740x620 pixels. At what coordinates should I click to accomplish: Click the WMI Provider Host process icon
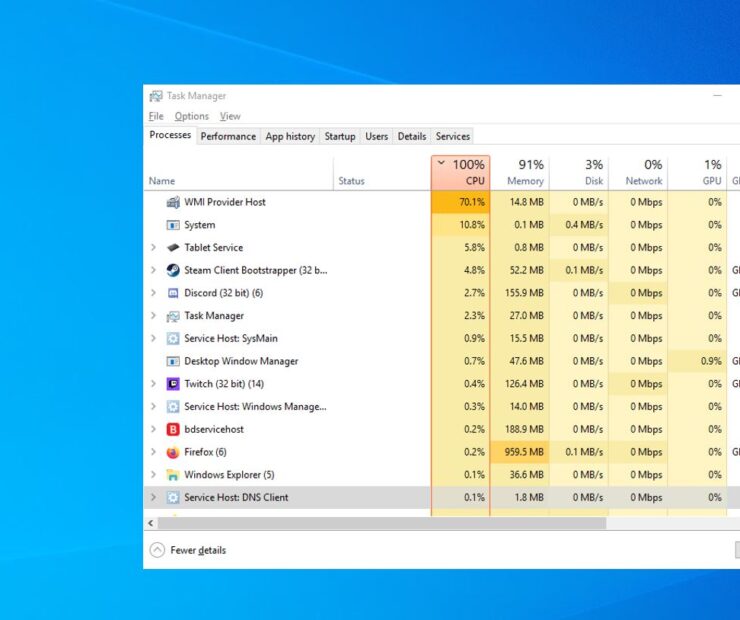point(173,202)
